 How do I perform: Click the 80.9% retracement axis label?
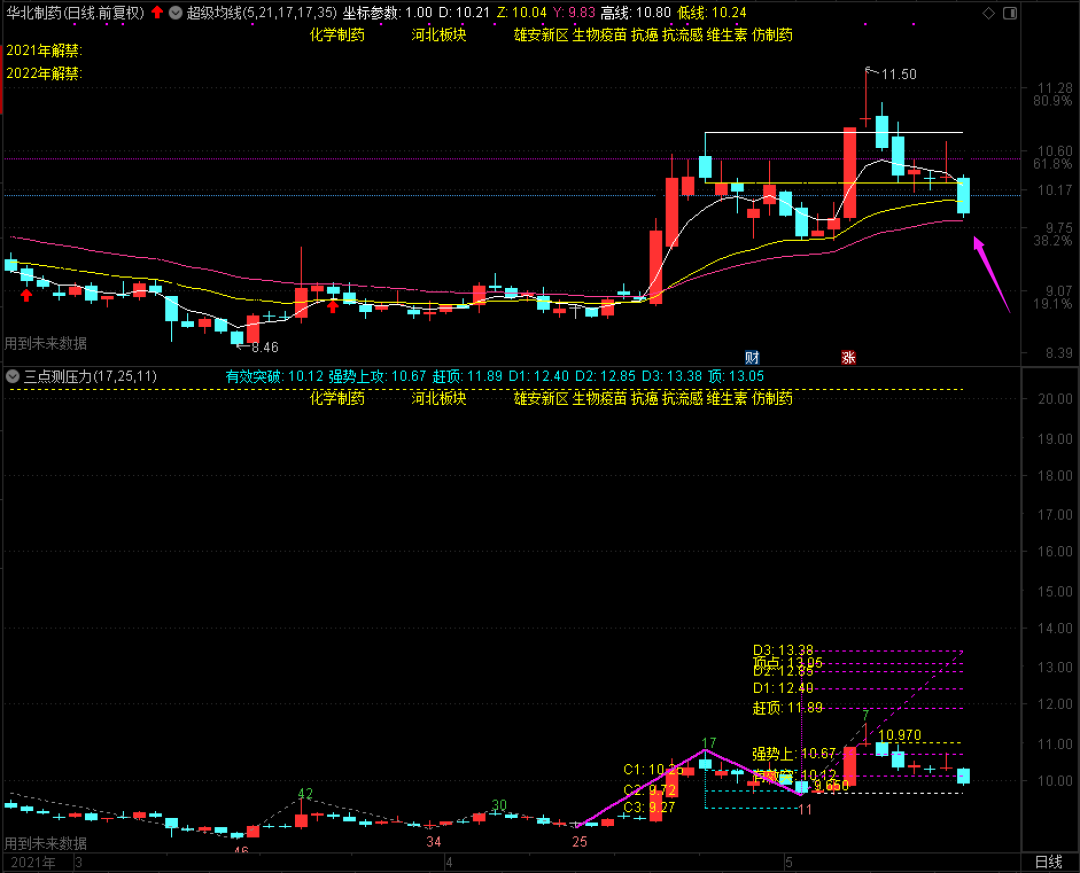(x=1052, y=101)
